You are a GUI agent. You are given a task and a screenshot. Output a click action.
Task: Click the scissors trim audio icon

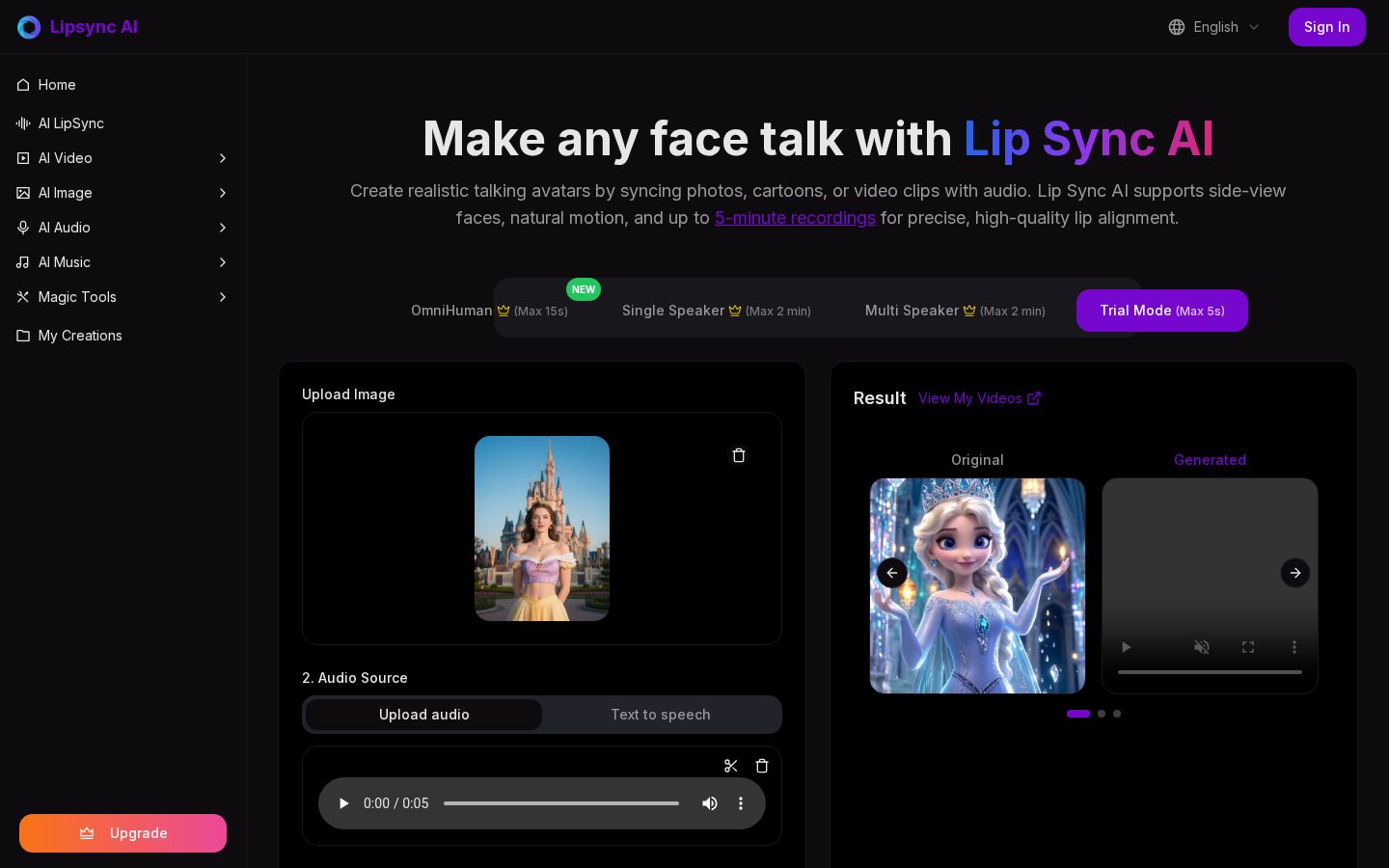pos(731,766)
